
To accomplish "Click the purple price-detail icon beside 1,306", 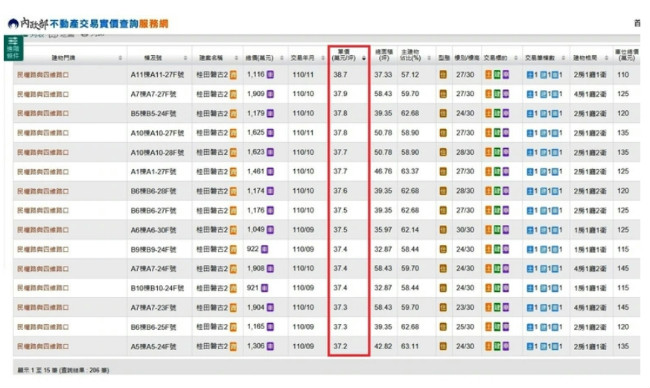I will [x=270, y=346].
